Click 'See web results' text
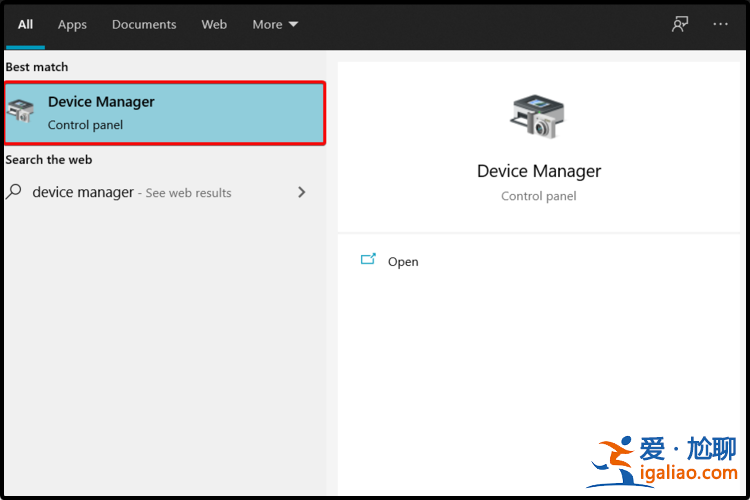 tap(188, 193)
